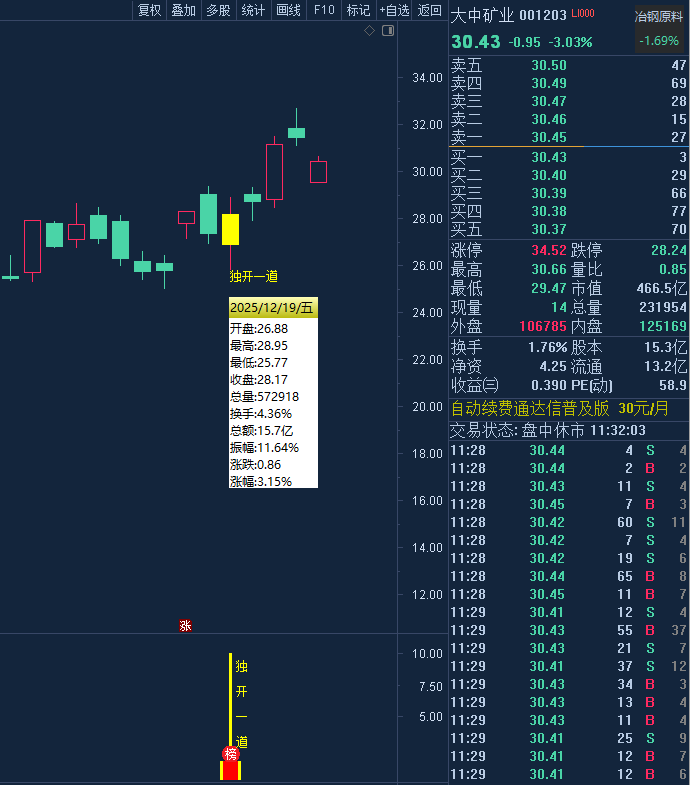Click the LI000 tag beside stock code
This screenshot has width=690, height=785.
click(582, 14)
